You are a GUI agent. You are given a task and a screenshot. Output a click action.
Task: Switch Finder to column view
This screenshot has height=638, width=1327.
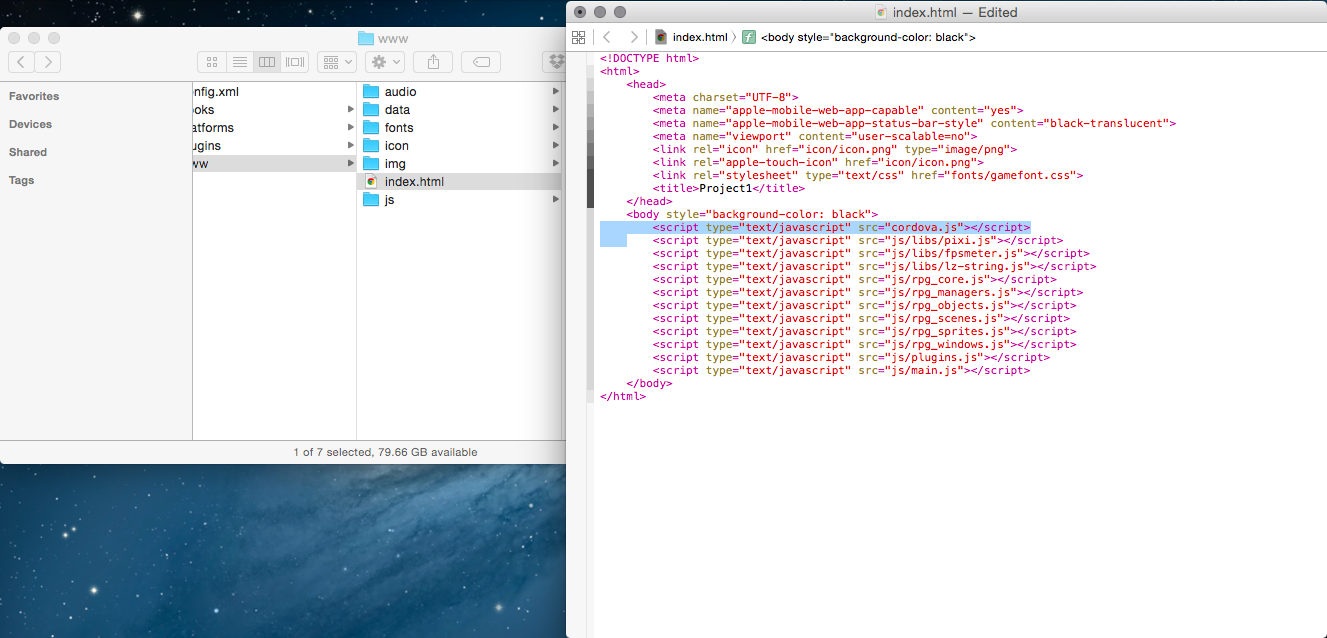click(267, 62)
